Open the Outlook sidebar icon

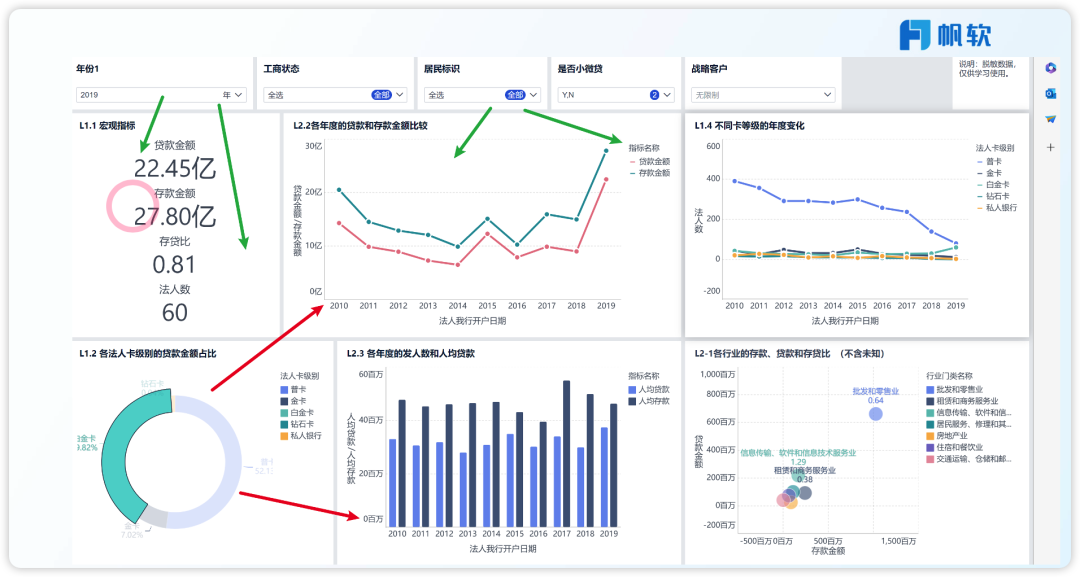point(1050,94)
